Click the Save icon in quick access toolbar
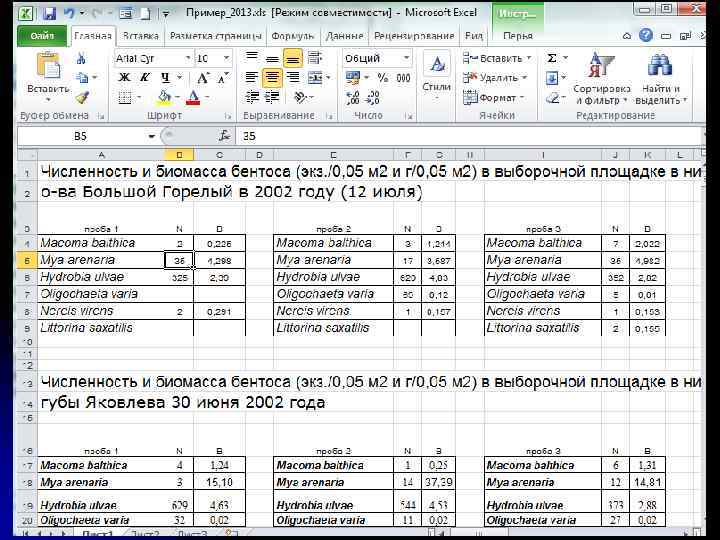Screen dimensions: 720x540 49,13
